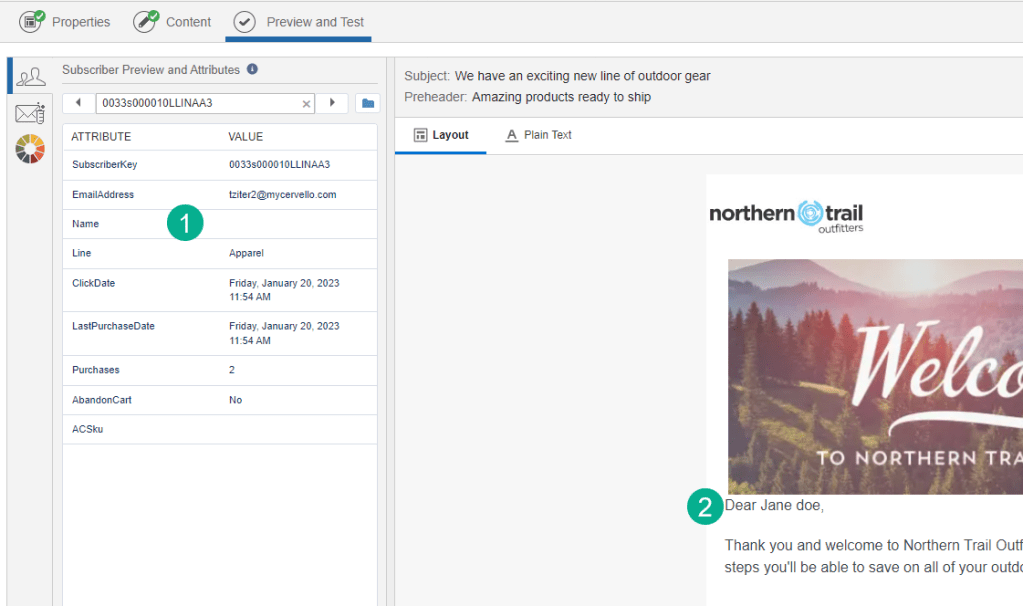1023x606 pixels.
Task: Select the EmailAddress attribute row
Action: (x=220, y=195)
